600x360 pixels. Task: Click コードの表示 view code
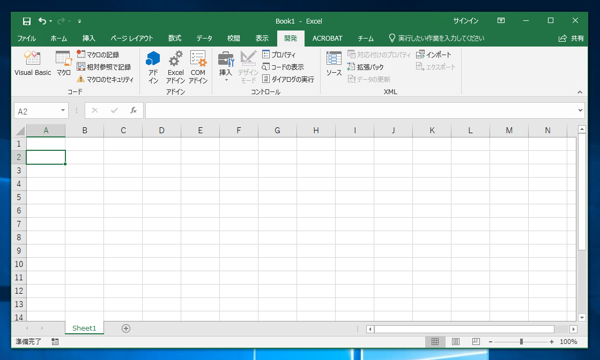[x=283, y=67]
